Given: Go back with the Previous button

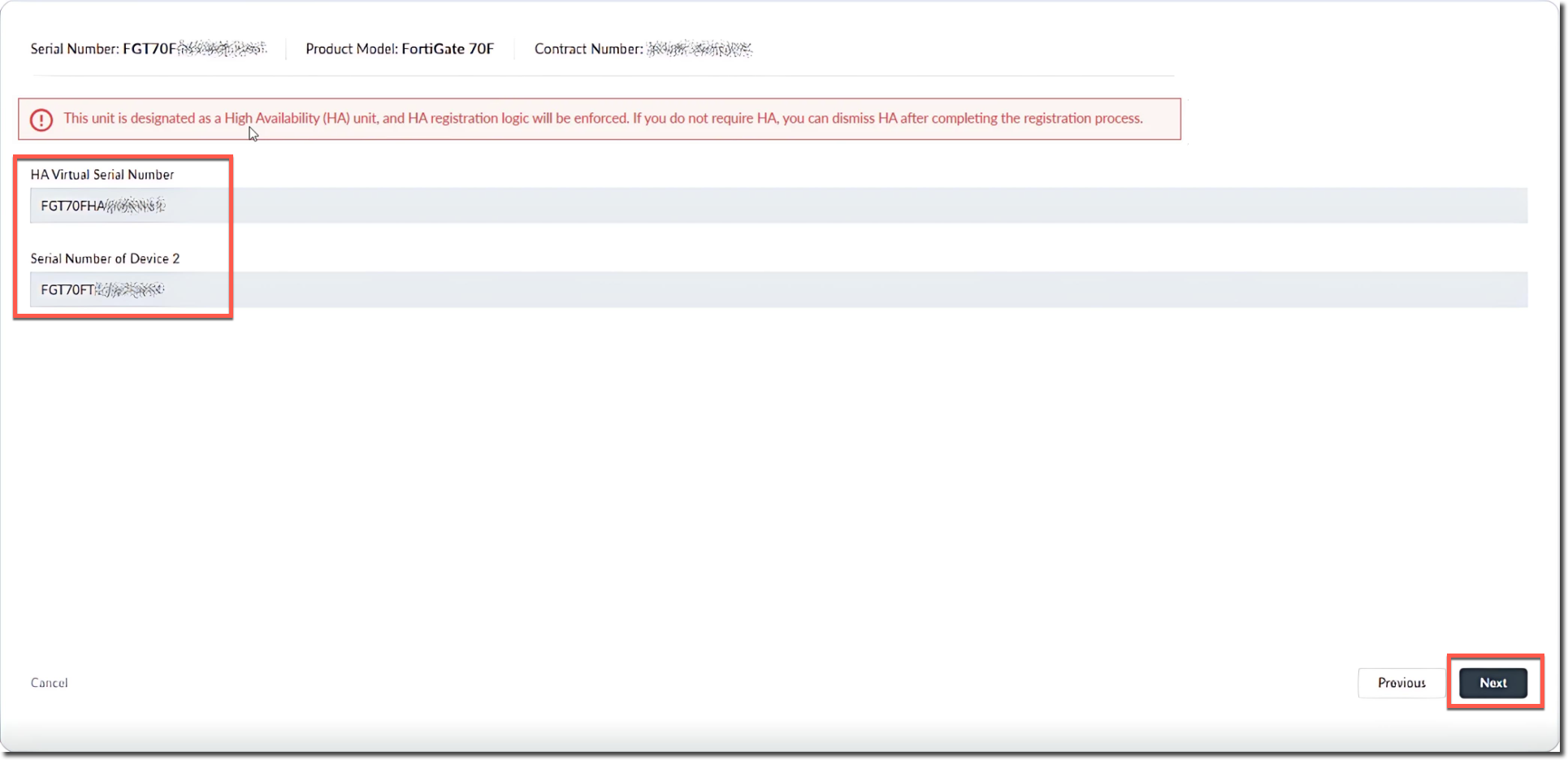Looking at the screenshot, I should click(1401, 683).
